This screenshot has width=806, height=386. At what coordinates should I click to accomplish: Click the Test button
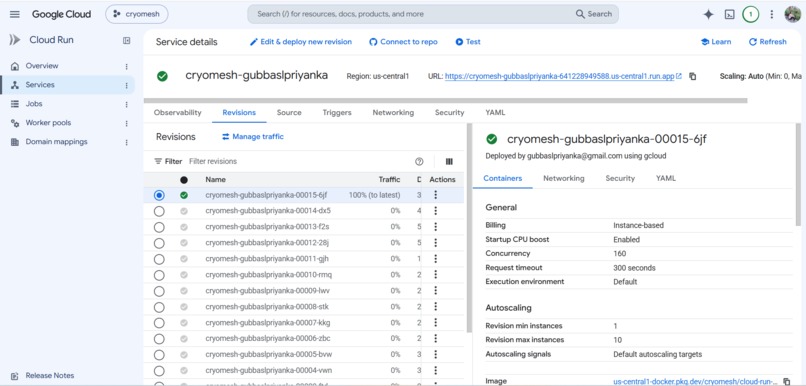point(468,42)
